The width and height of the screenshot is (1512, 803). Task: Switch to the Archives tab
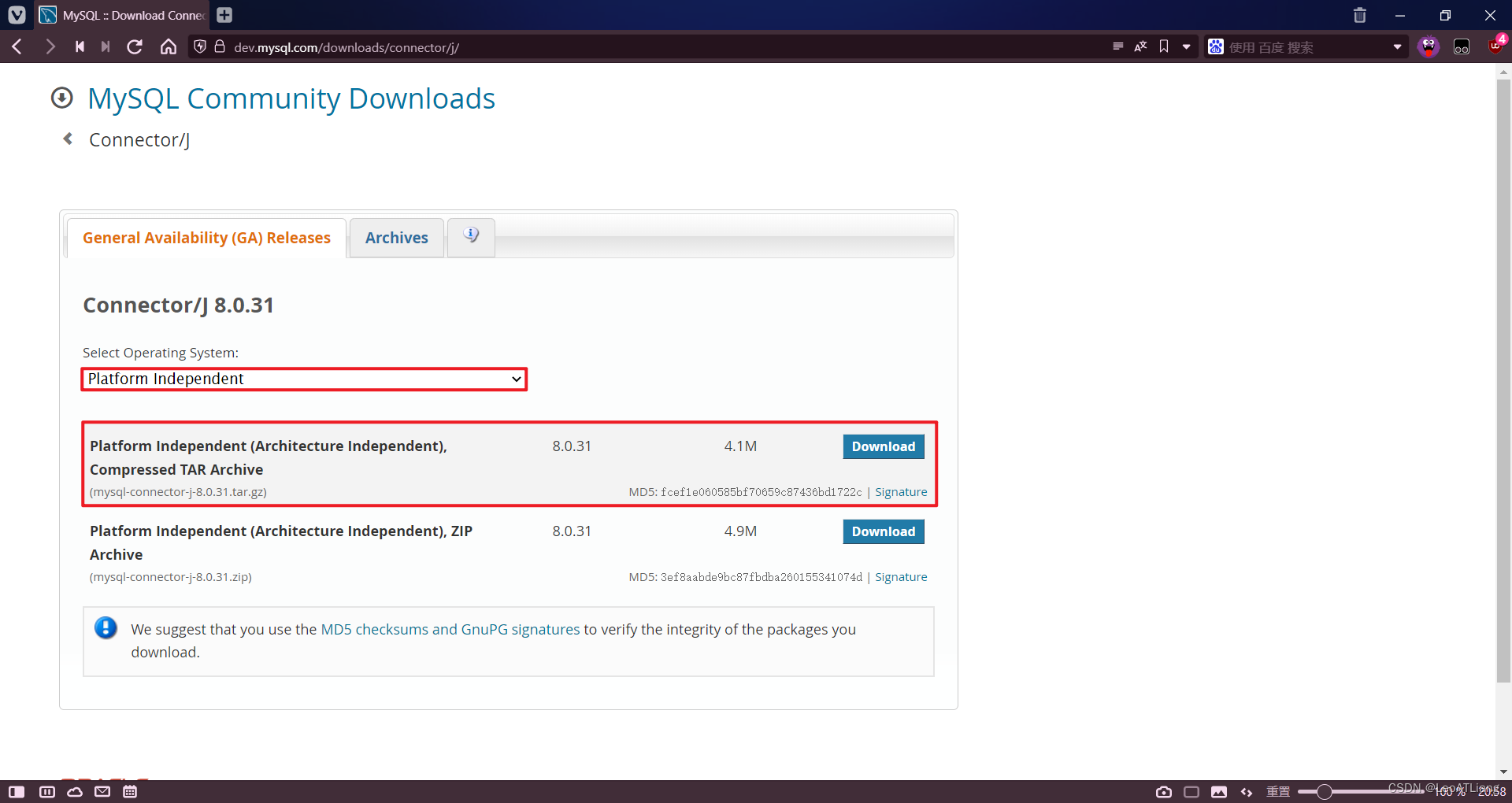pyautogui.click(x=397, y=238)
